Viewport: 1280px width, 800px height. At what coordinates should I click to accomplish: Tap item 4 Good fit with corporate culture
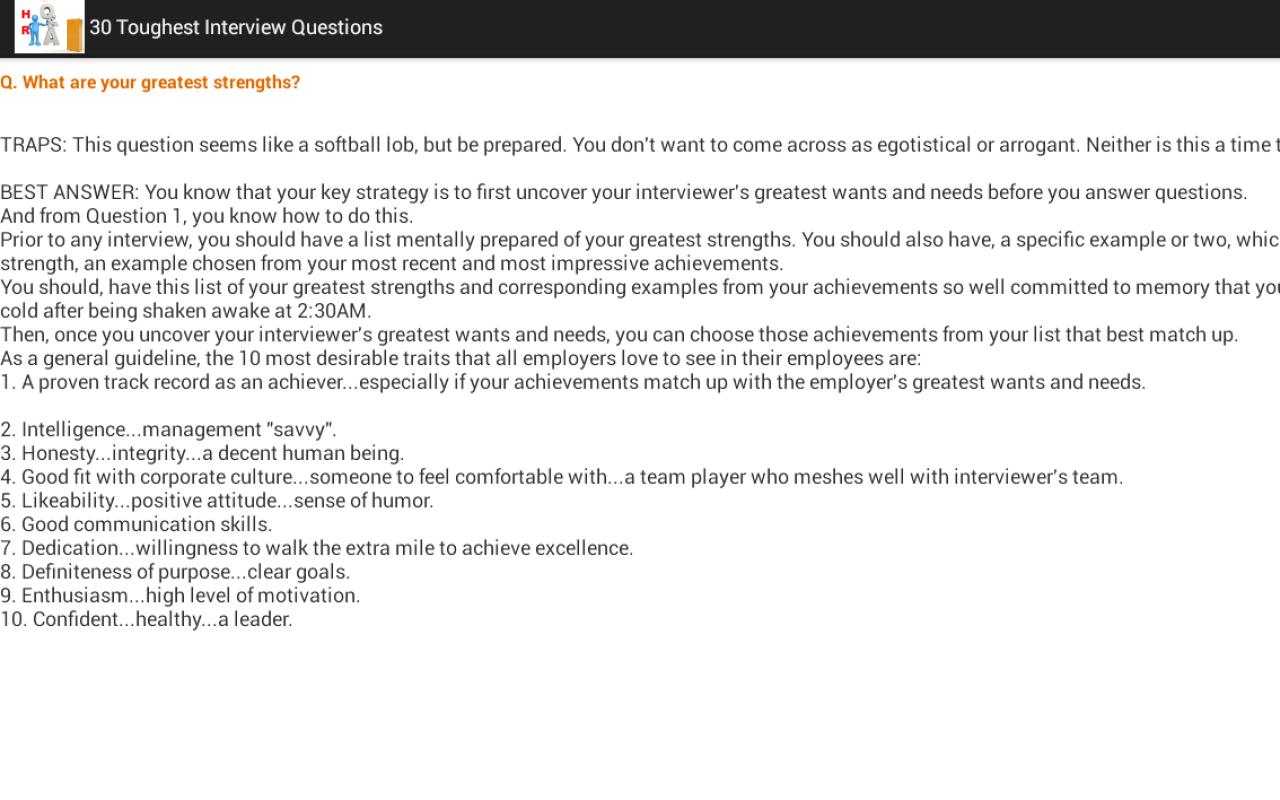coord(561,477)
